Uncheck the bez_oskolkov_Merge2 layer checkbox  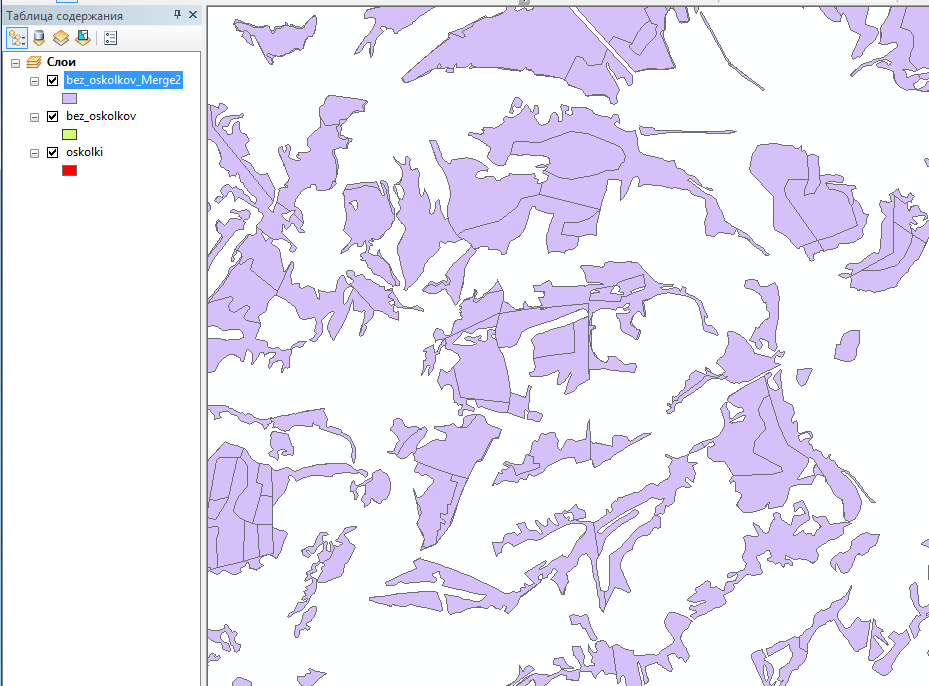pos(53,81)
